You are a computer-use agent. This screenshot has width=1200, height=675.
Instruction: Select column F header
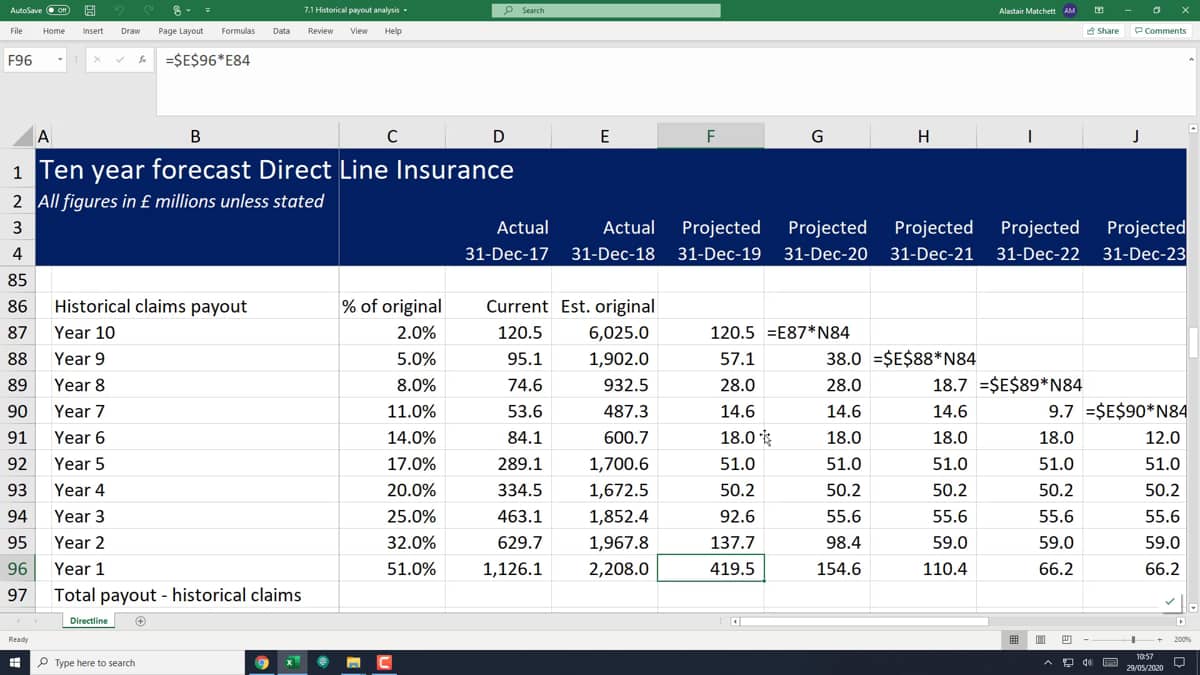(x=711, y=136)
